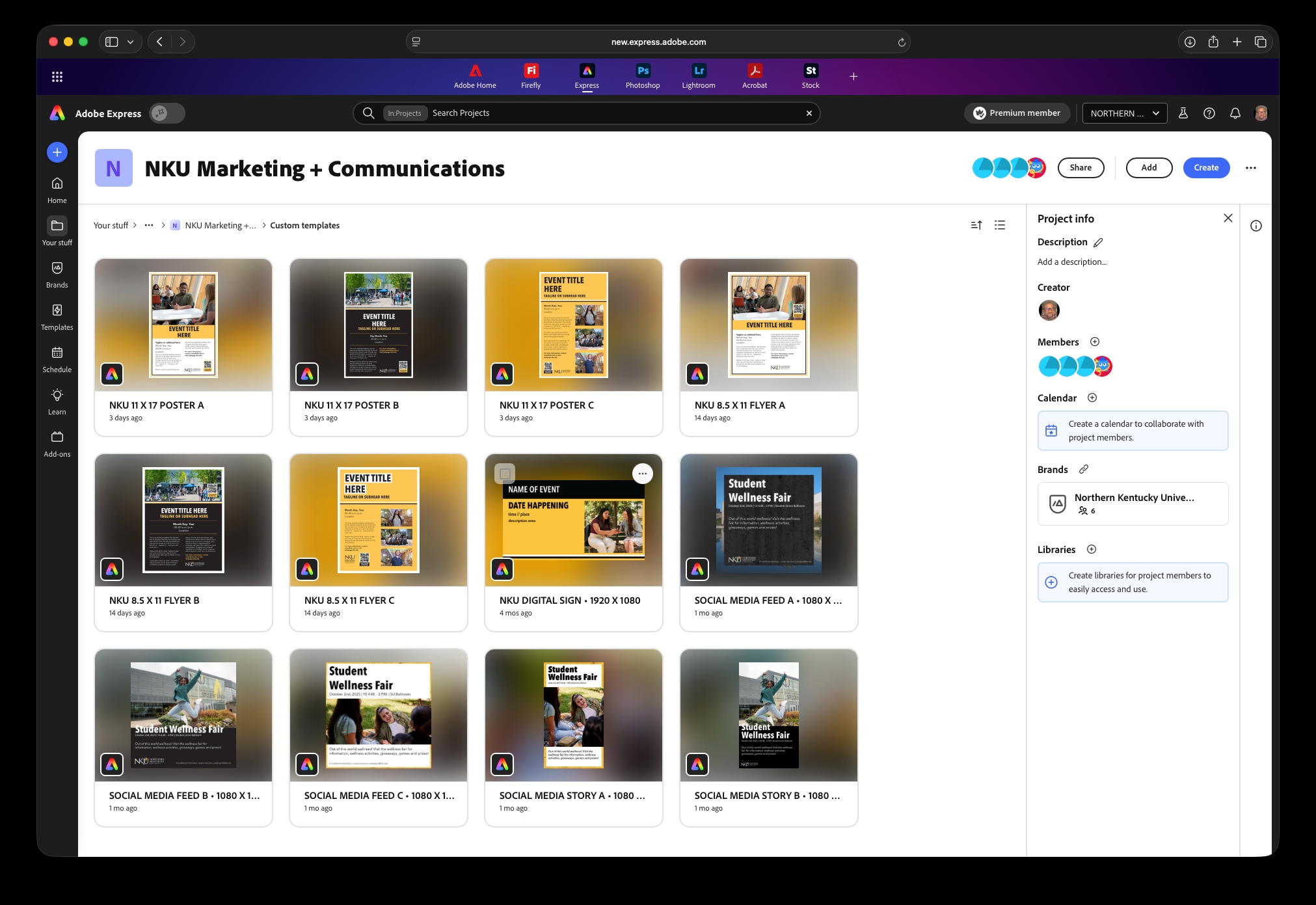Click the sort order icon

coord(976,225)
